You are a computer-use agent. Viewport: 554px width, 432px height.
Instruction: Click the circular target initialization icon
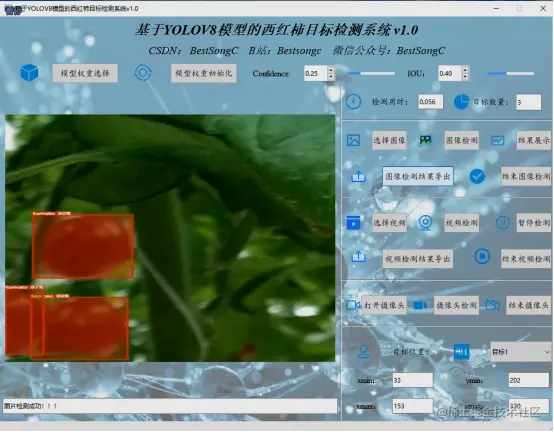click(x=143, y=73)
